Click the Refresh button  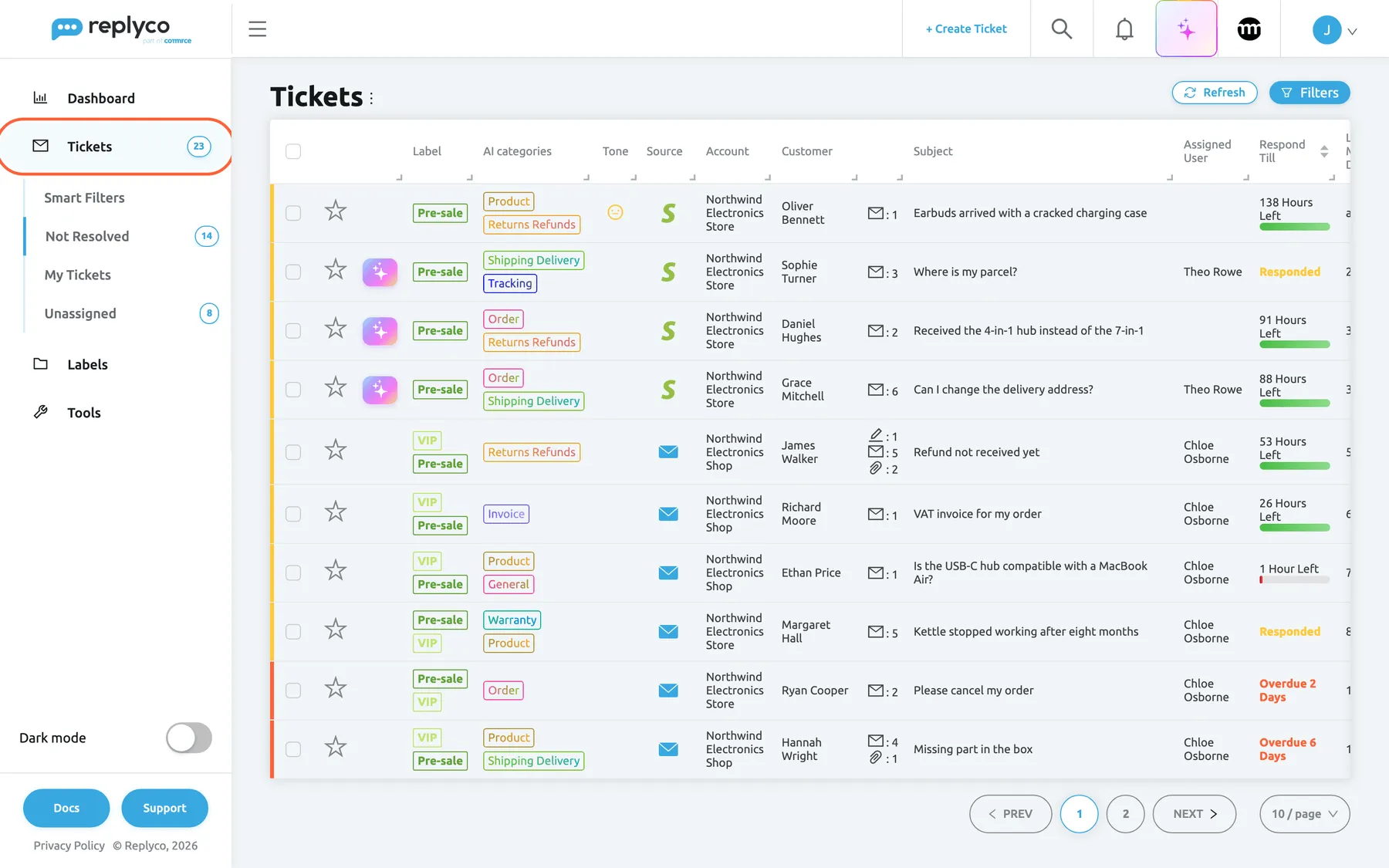pyautogui.click(x=1215, y=93)
